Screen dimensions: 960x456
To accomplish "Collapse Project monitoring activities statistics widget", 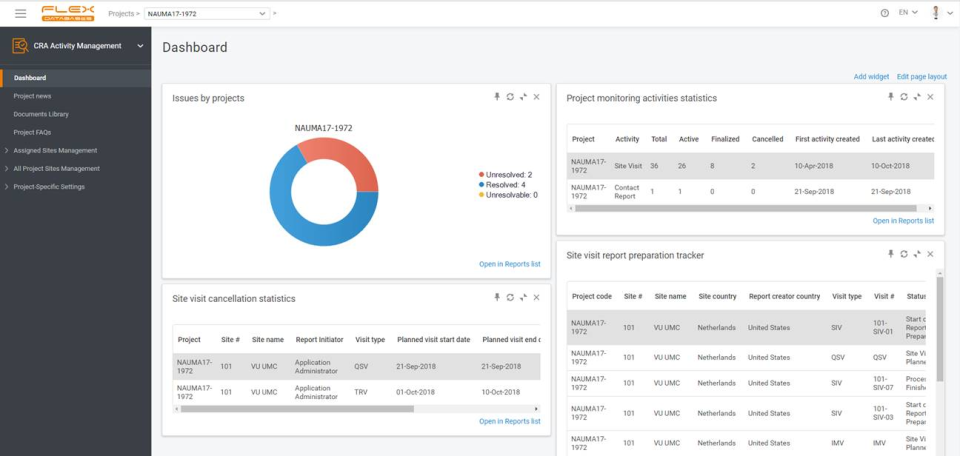I will tap(917, 97).
